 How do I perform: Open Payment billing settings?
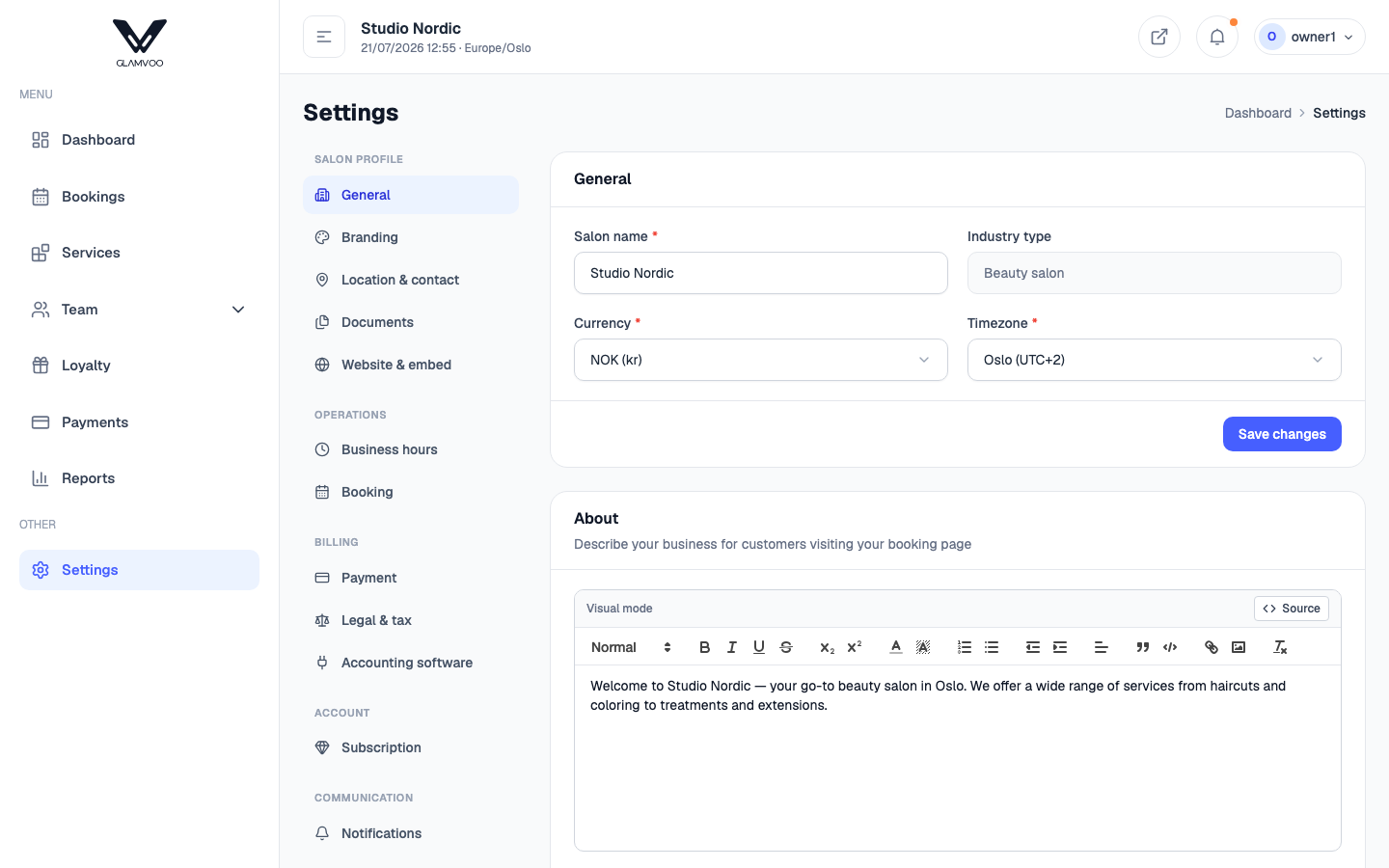pyautogui.click(x=411, y=578)
